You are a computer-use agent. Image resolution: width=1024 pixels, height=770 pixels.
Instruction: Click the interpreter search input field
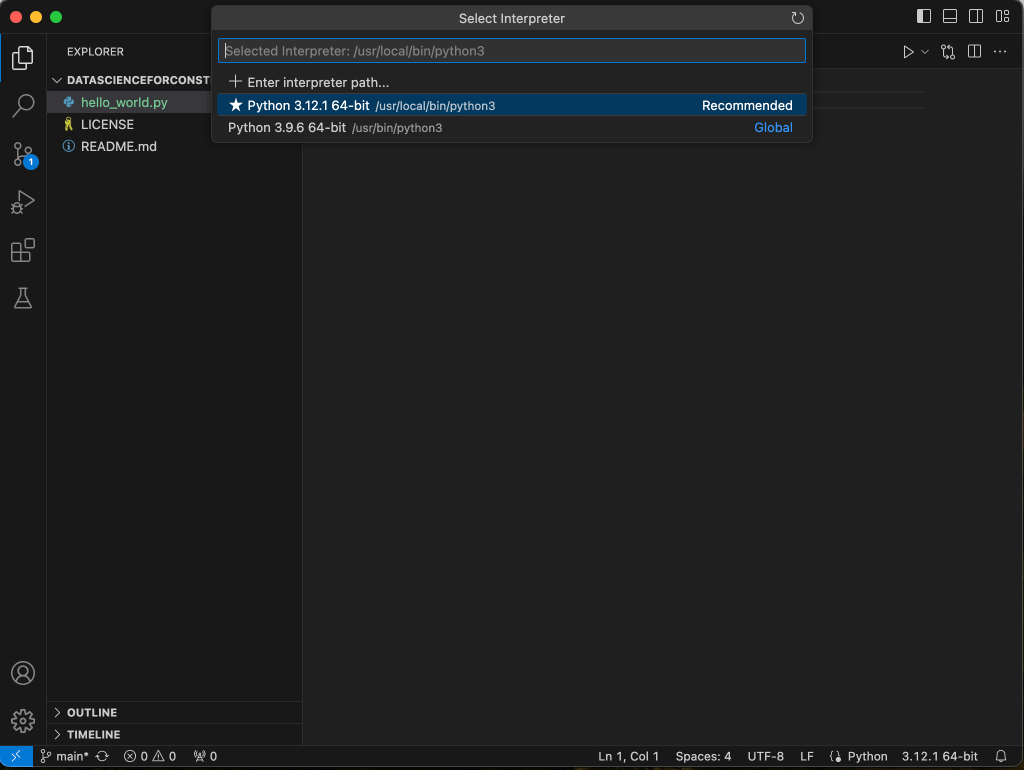point(511,51)
